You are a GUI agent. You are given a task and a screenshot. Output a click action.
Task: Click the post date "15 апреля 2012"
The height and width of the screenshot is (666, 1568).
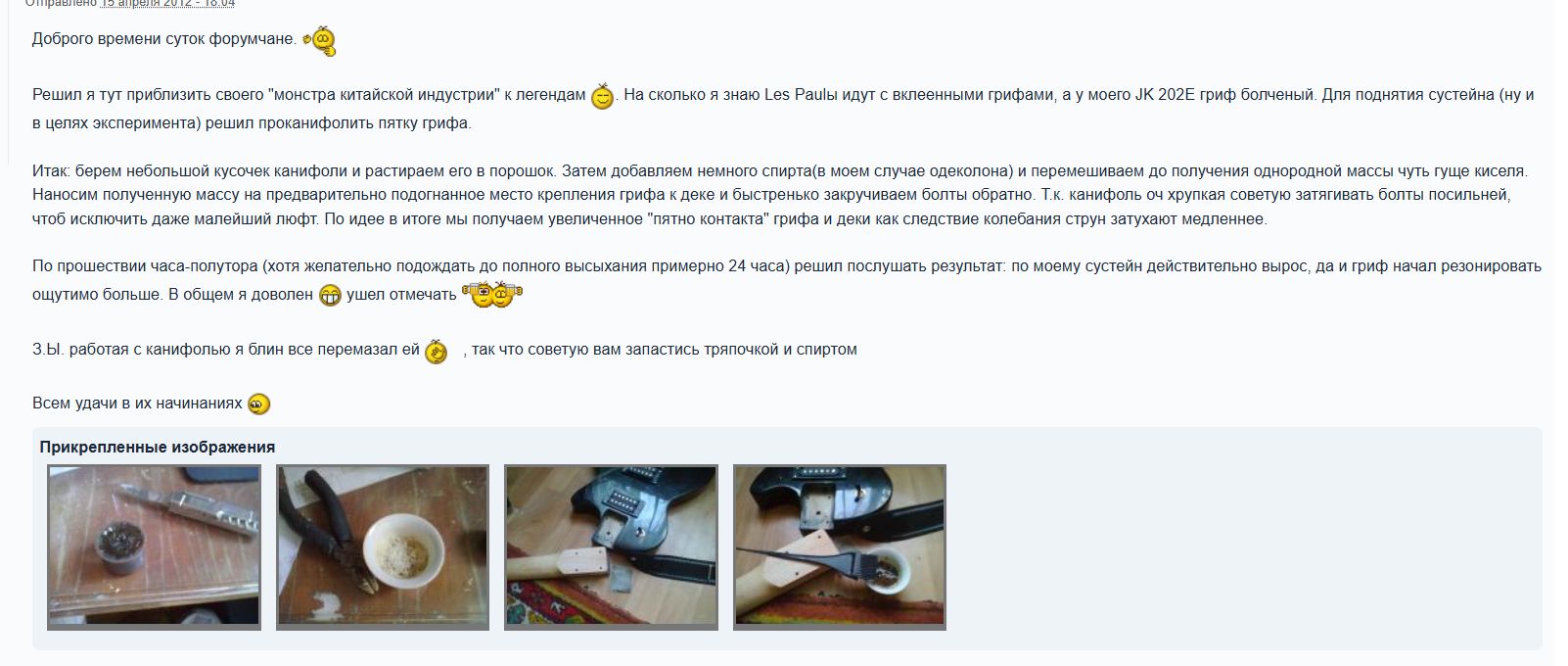[147, 3]
